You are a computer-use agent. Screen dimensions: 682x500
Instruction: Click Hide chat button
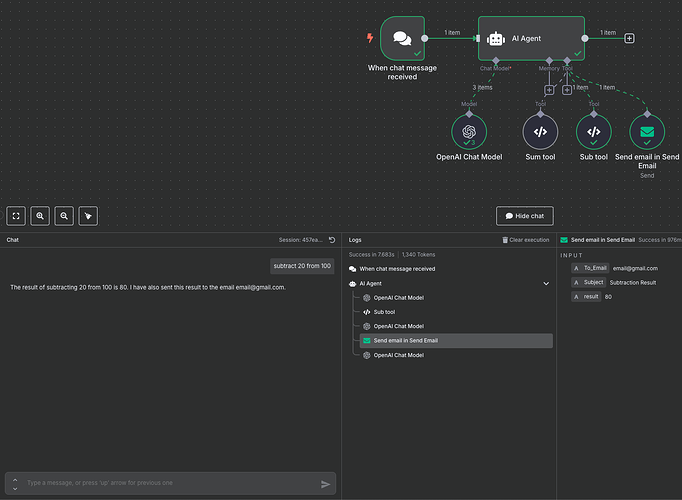click(x=525, y=216)
